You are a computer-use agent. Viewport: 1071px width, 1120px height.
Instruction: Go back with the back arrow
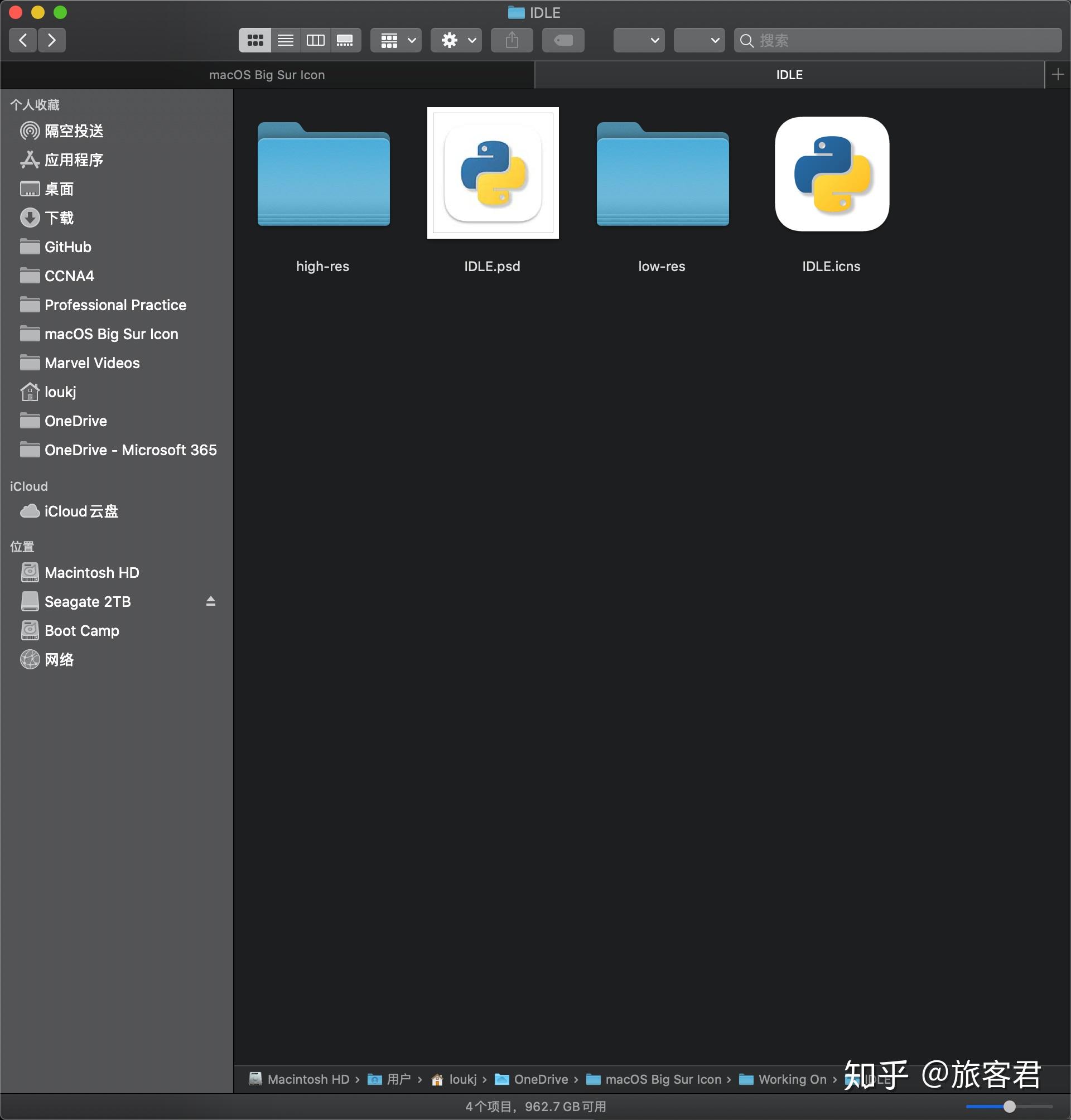pyautogui.click(x=23, y=40)
